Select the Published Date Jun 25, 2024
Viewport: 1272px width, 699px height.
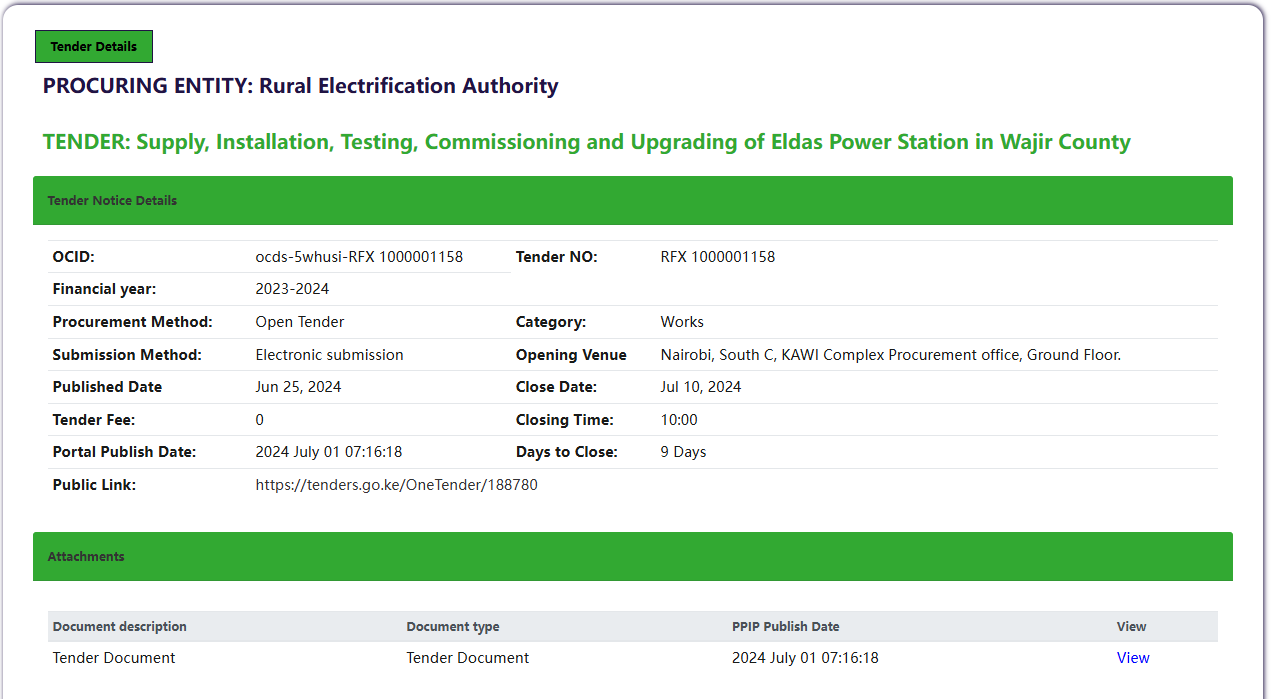[298, 387]
